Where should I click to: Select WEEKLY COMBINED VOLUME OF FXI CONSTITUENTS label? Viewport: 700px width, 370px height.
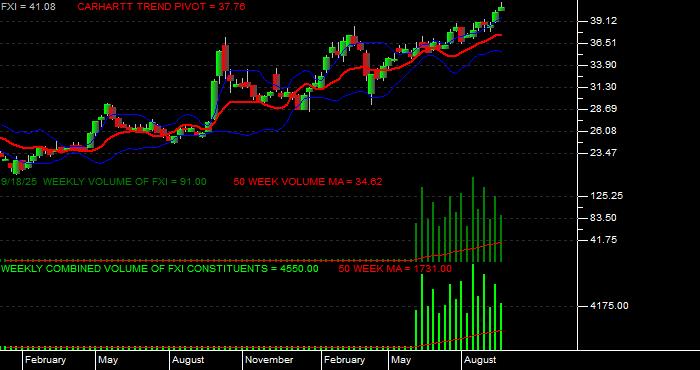pos(160,269)
